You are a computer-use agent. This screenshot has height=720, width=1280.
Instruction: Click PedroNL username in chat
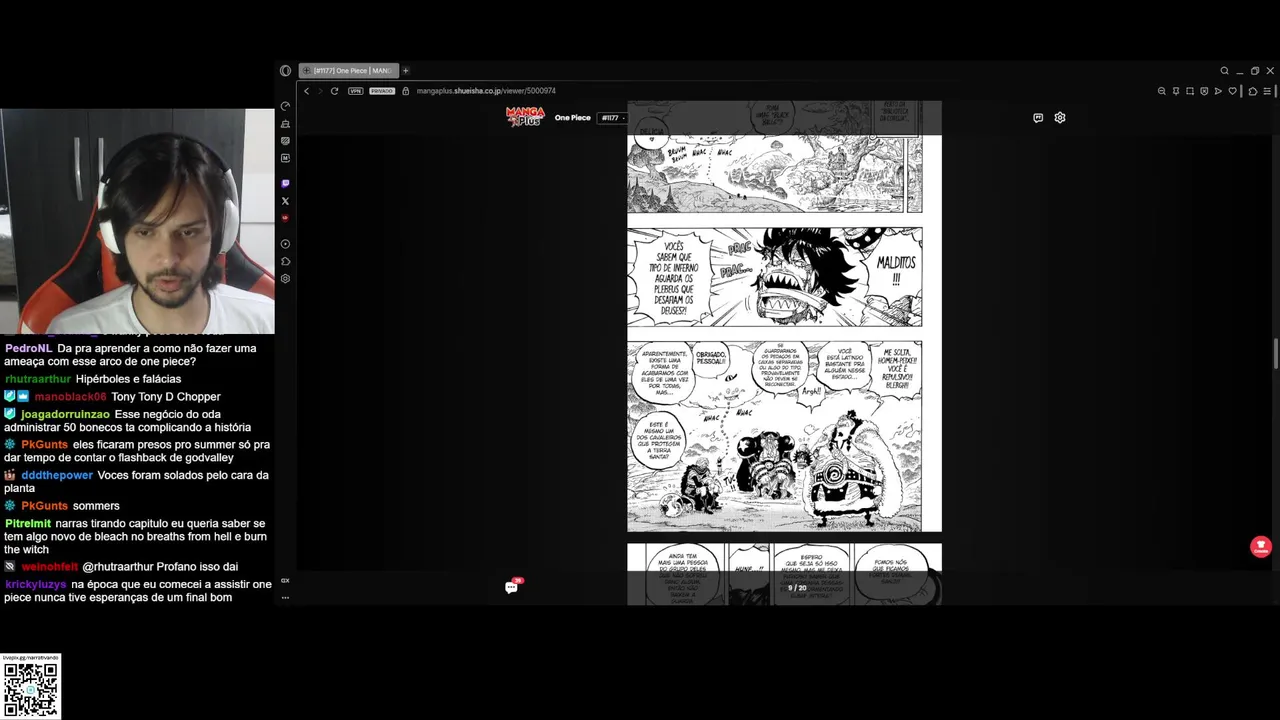pos(28,349)
